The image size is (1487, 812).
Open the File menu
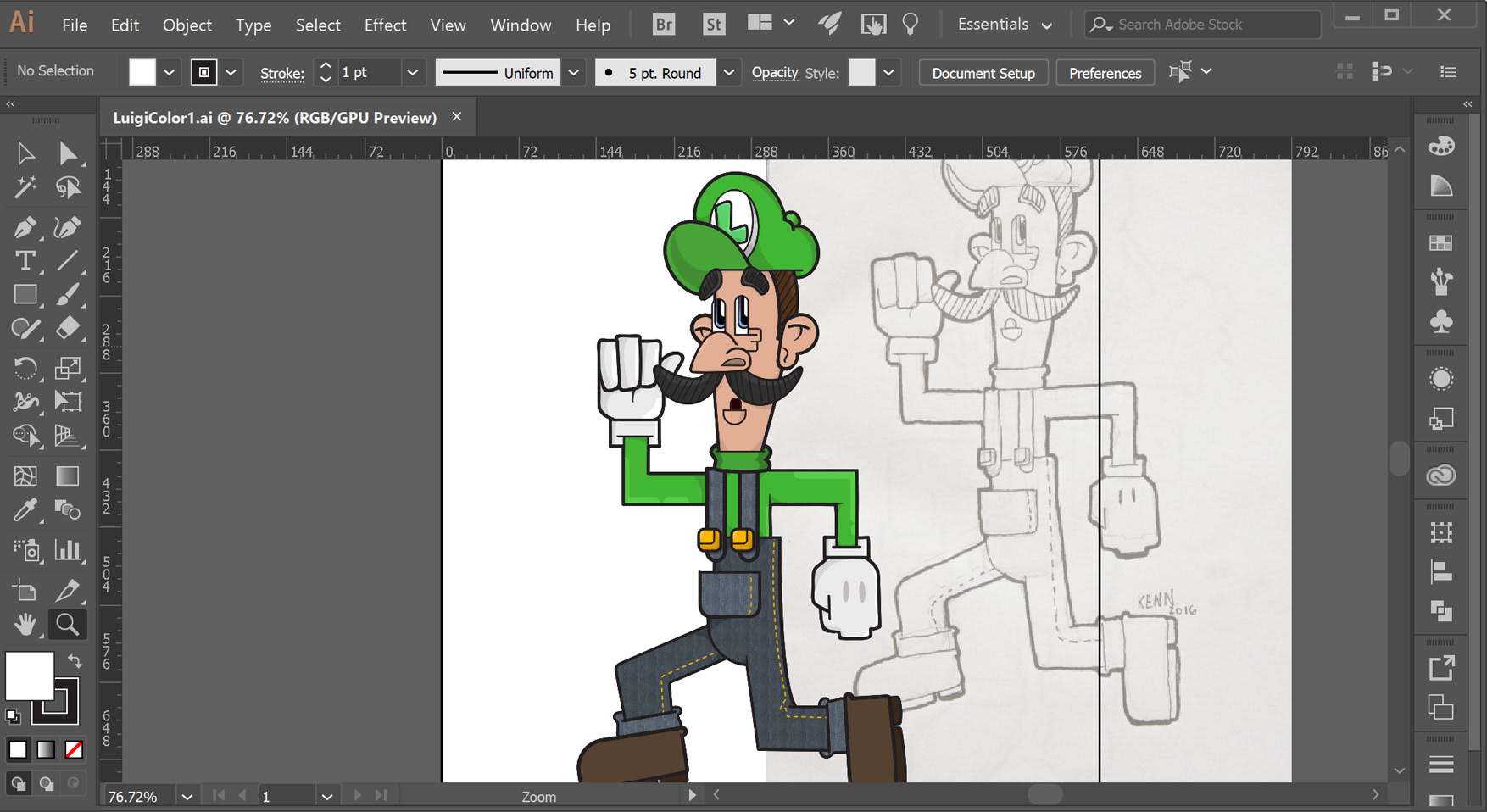pos(75,25)
